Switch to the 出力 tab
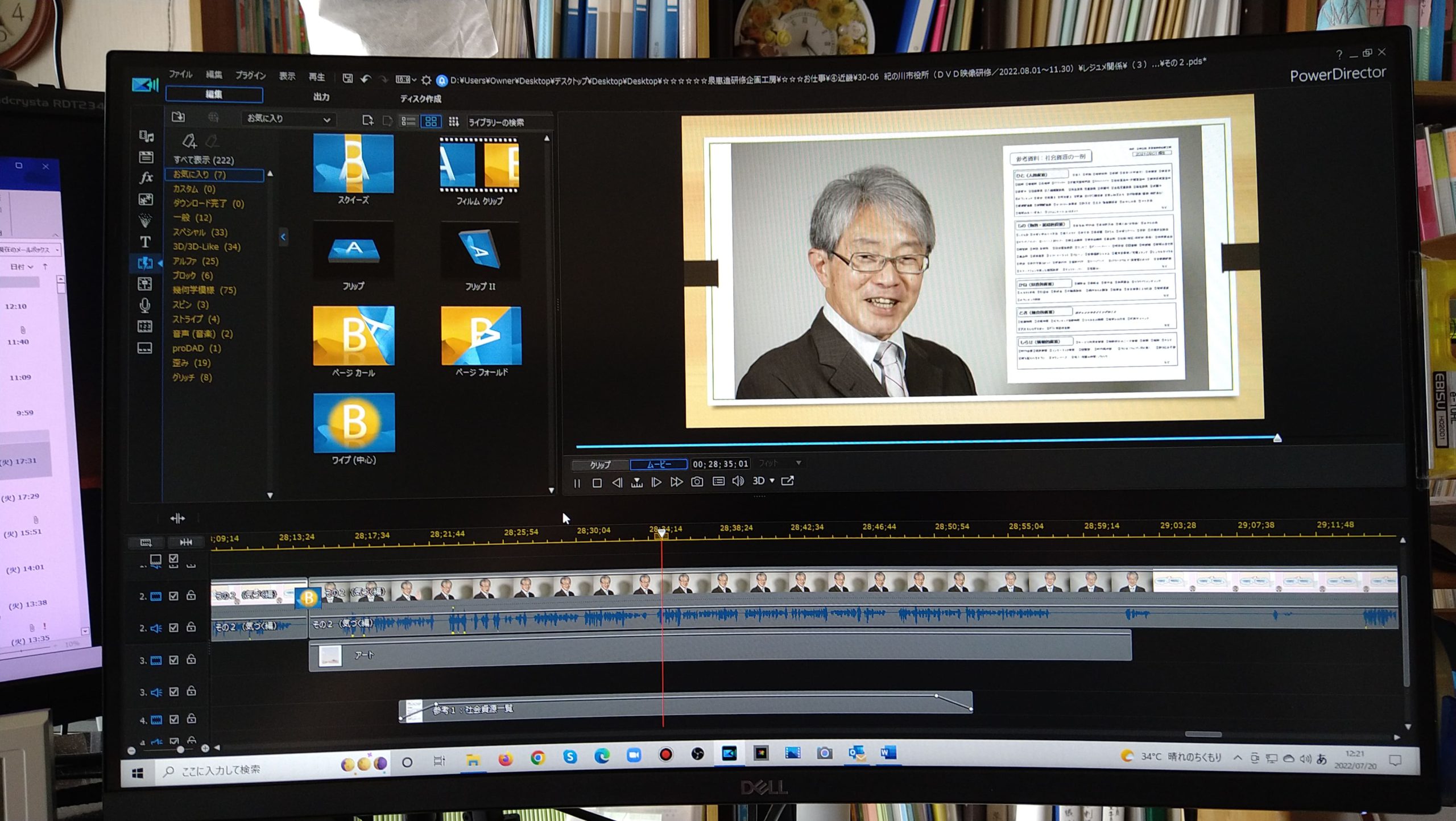Viewport: 1456px width, 821px height. click(x=321, y=97)
